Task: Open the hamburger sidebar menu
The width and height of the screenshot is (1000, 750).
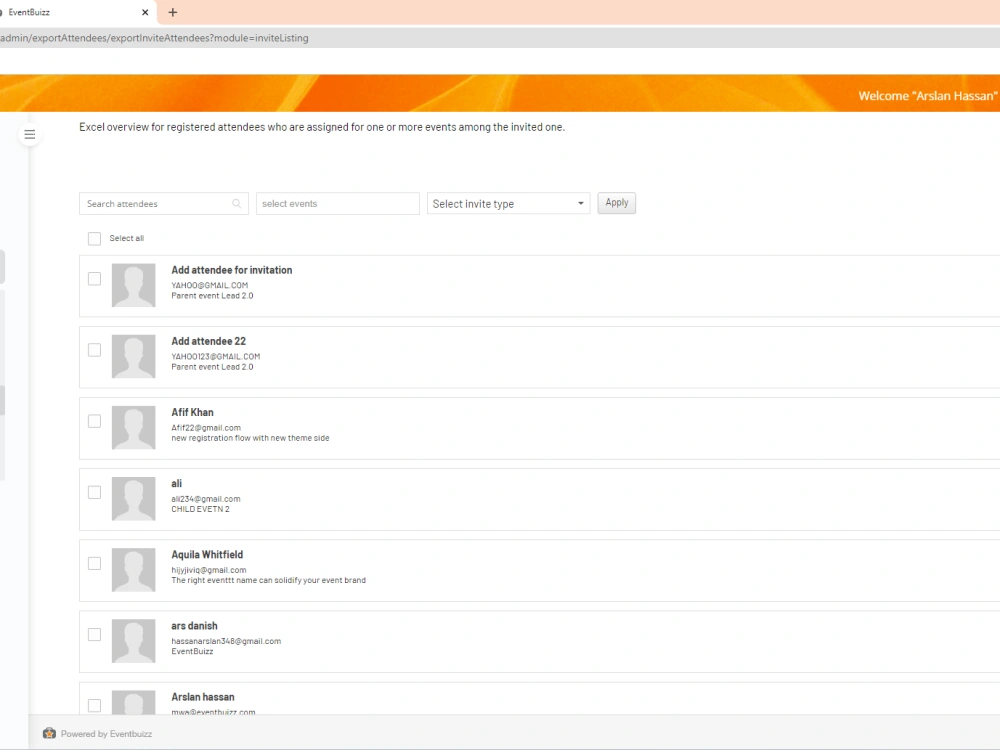Action: pyautogui.click(x=29, y=134)
